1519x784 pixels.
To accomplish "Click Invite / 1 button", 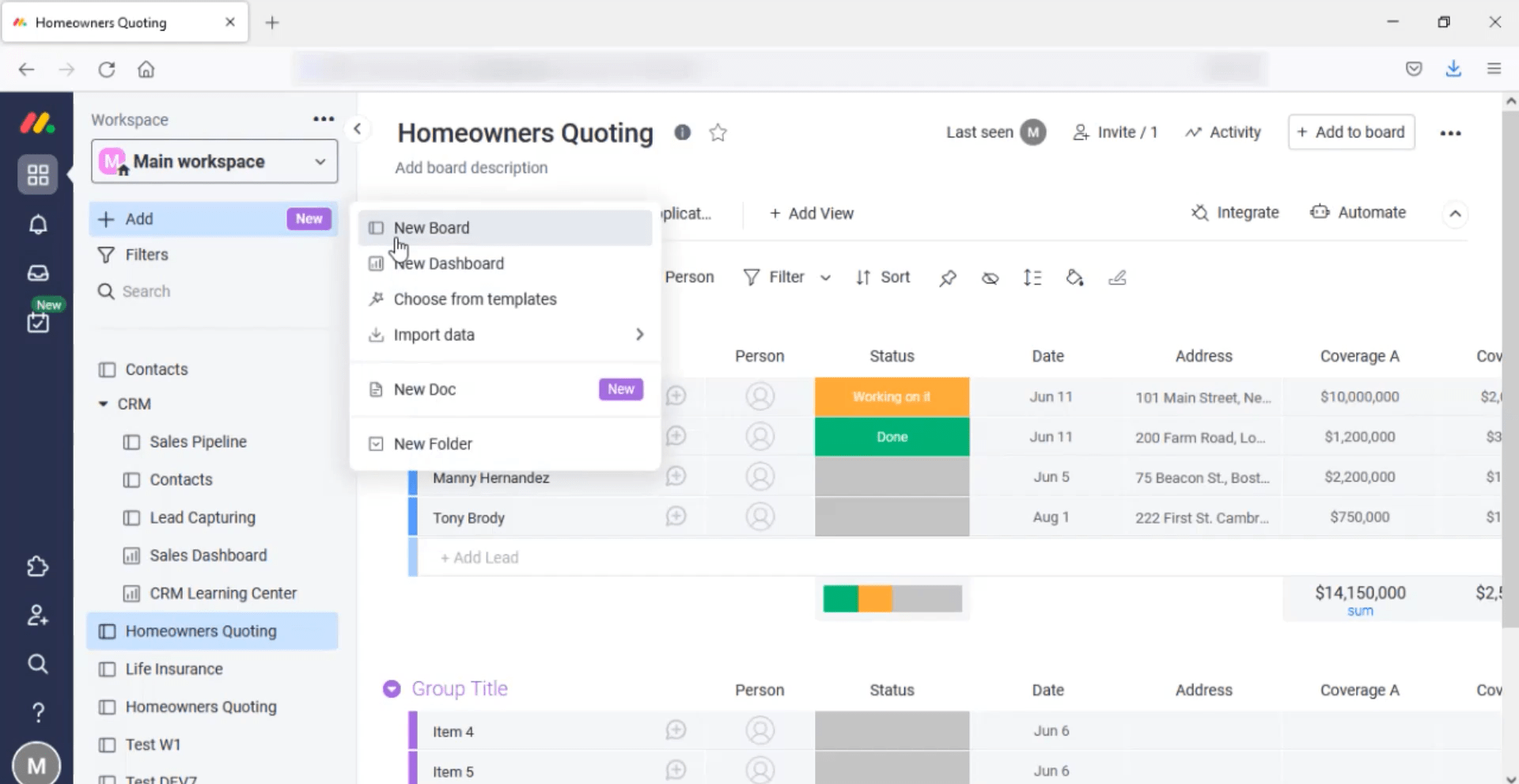I will point(1115,132).
